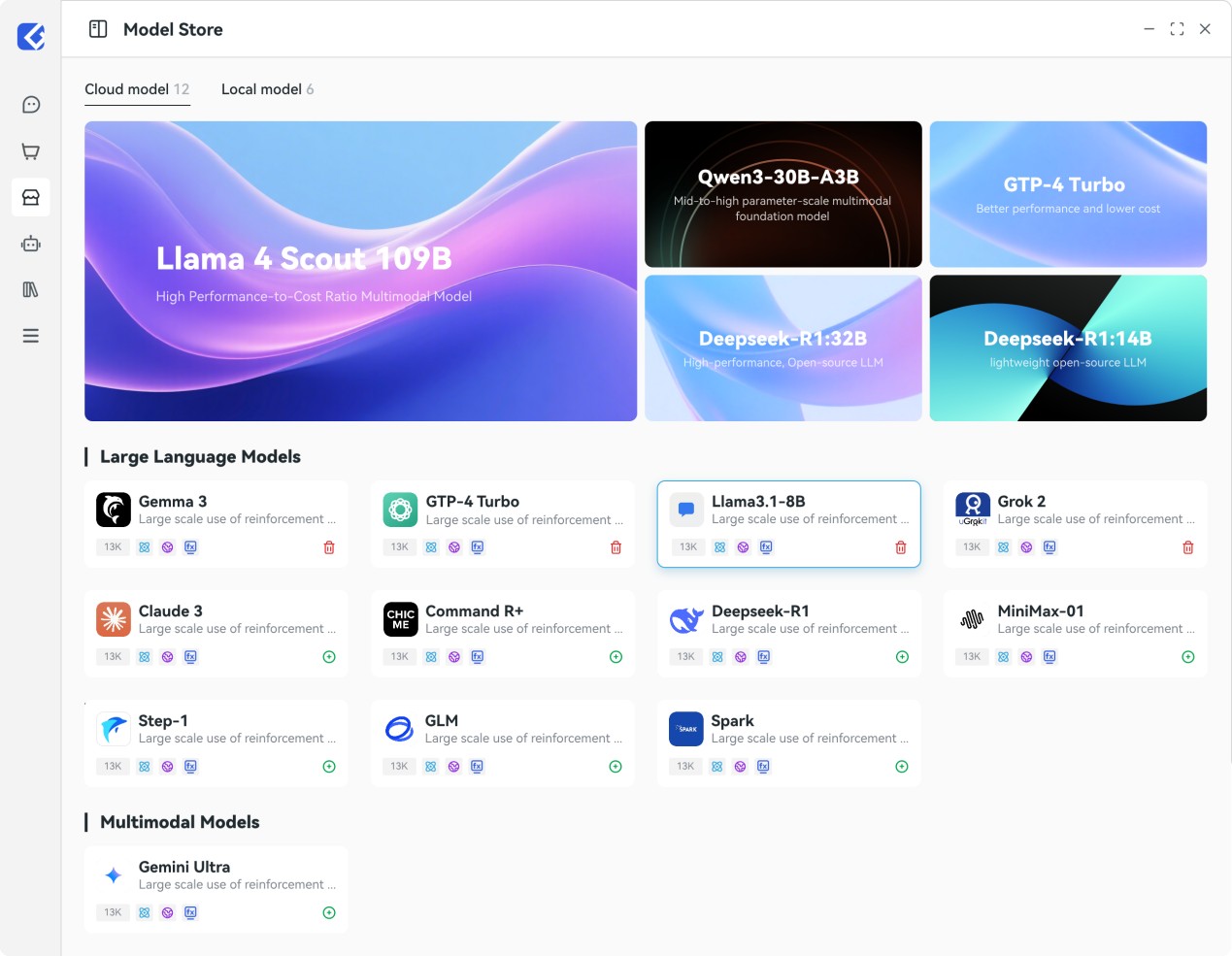Add Gemini Ultra using the green plus icon
The width and height of the screenshot is (1232, 956).
[329, 912]
